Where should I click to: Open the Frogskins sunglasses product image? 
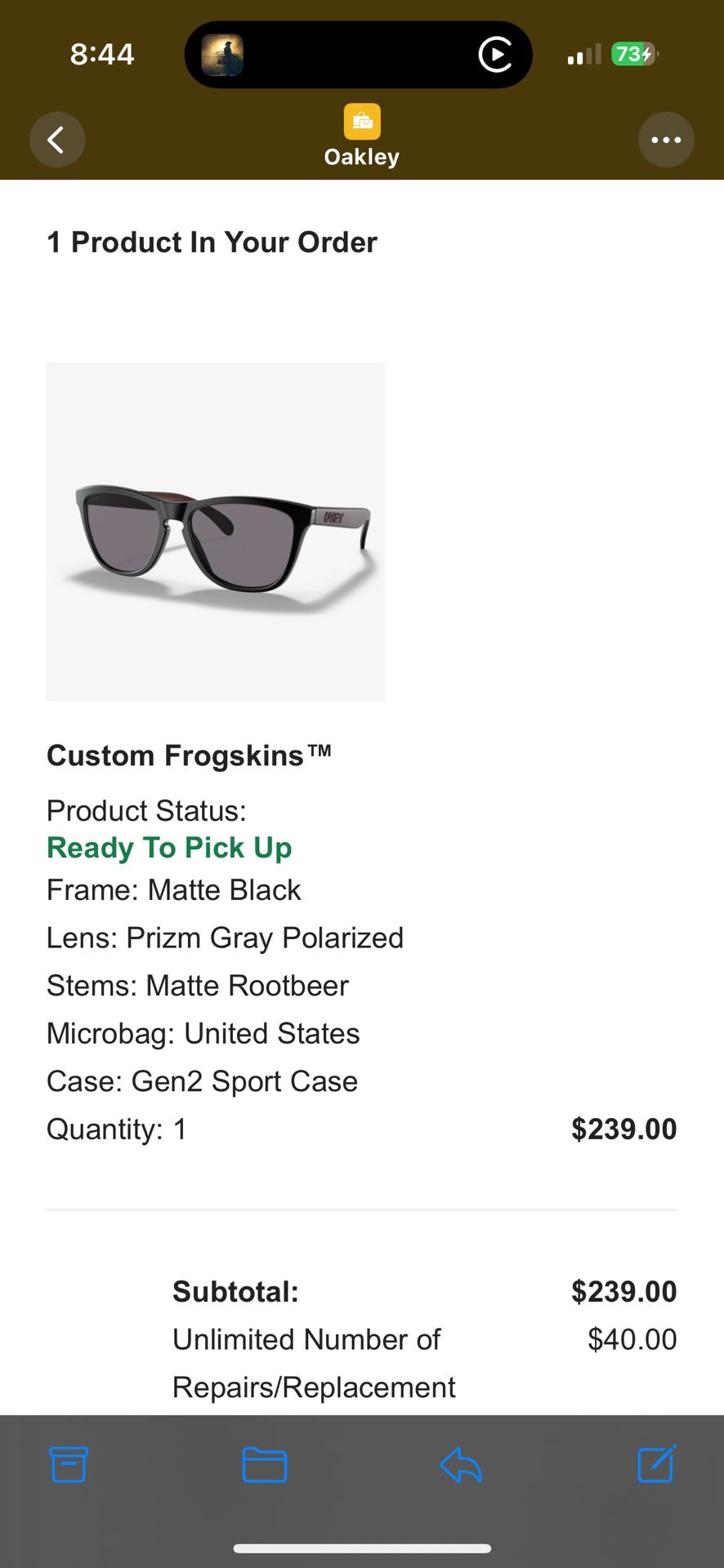tap(216, 532)
